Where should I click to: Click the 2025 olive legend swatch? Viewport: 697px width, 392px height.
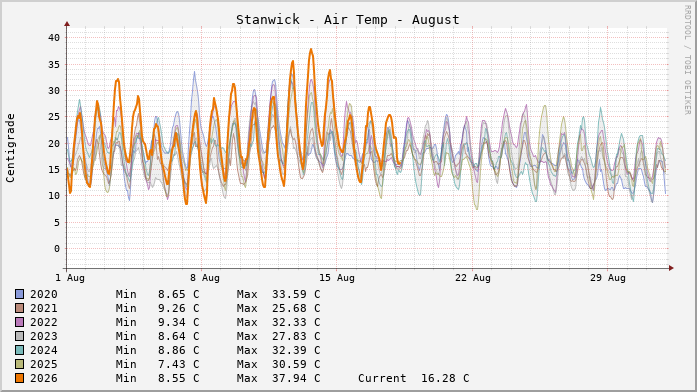click(x=20, y=364)
